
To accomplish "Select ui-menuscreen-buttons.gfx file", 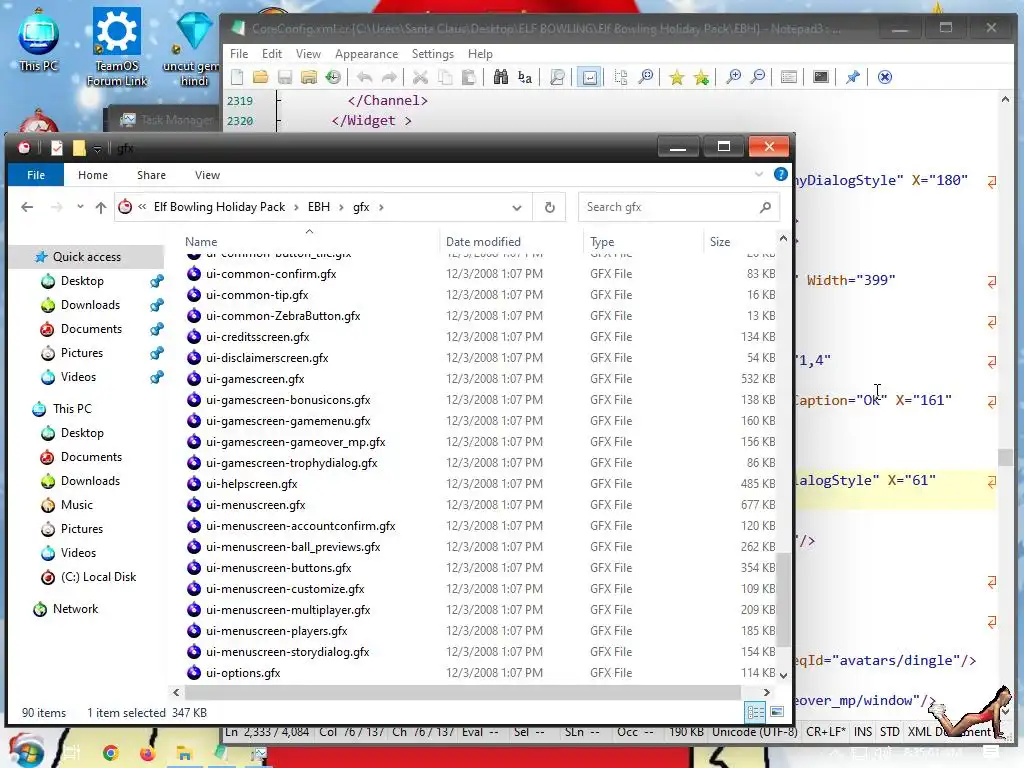I will coord(278,568).
